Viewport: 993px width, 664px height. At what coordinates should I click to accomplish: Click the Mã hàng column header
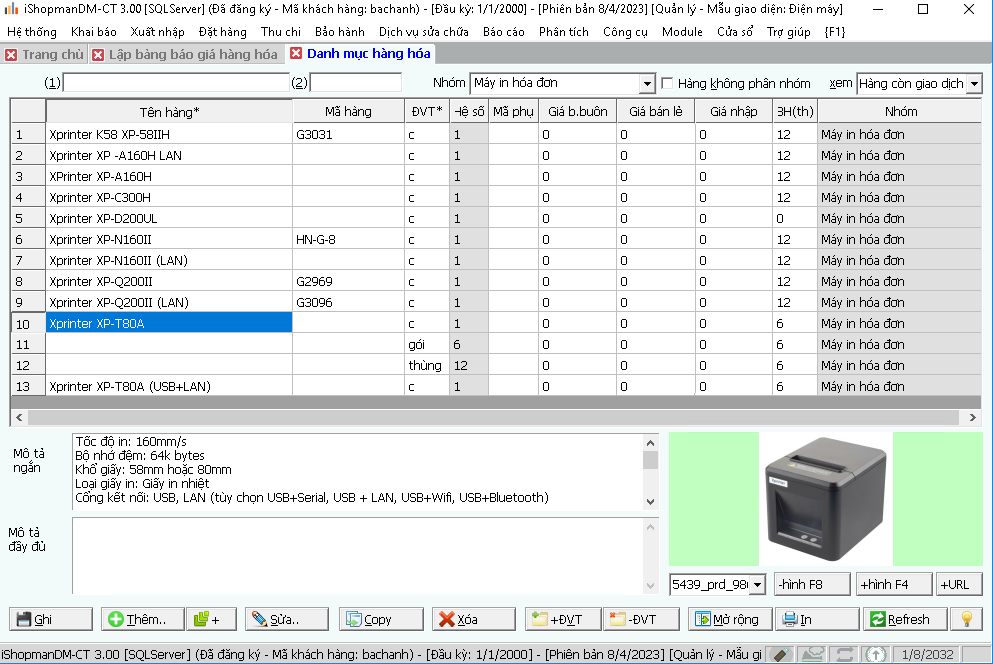point(348,112)
